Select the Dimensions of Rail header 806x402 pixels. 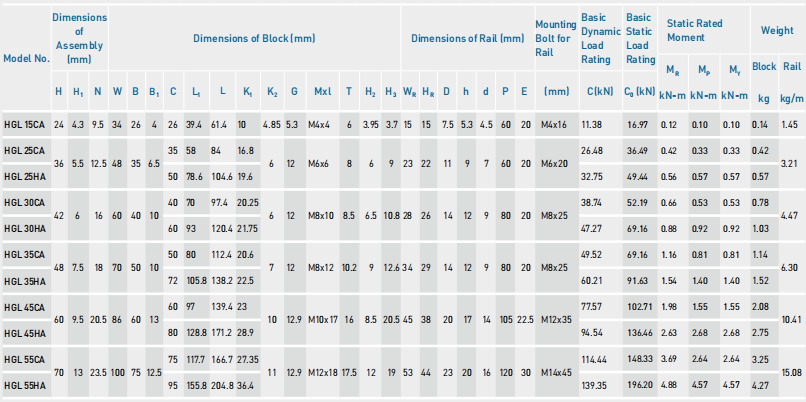click(x=467, y=38)
